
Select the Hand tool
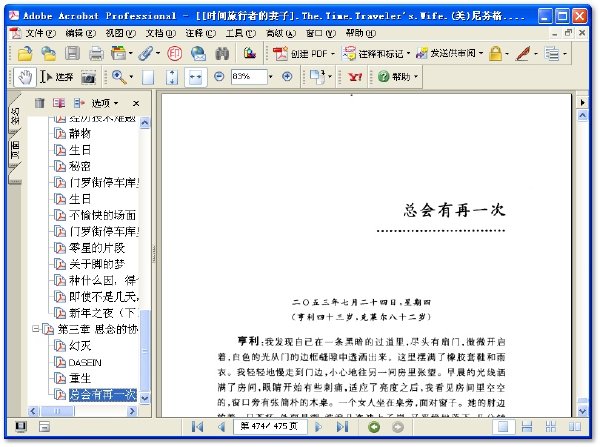25,77
